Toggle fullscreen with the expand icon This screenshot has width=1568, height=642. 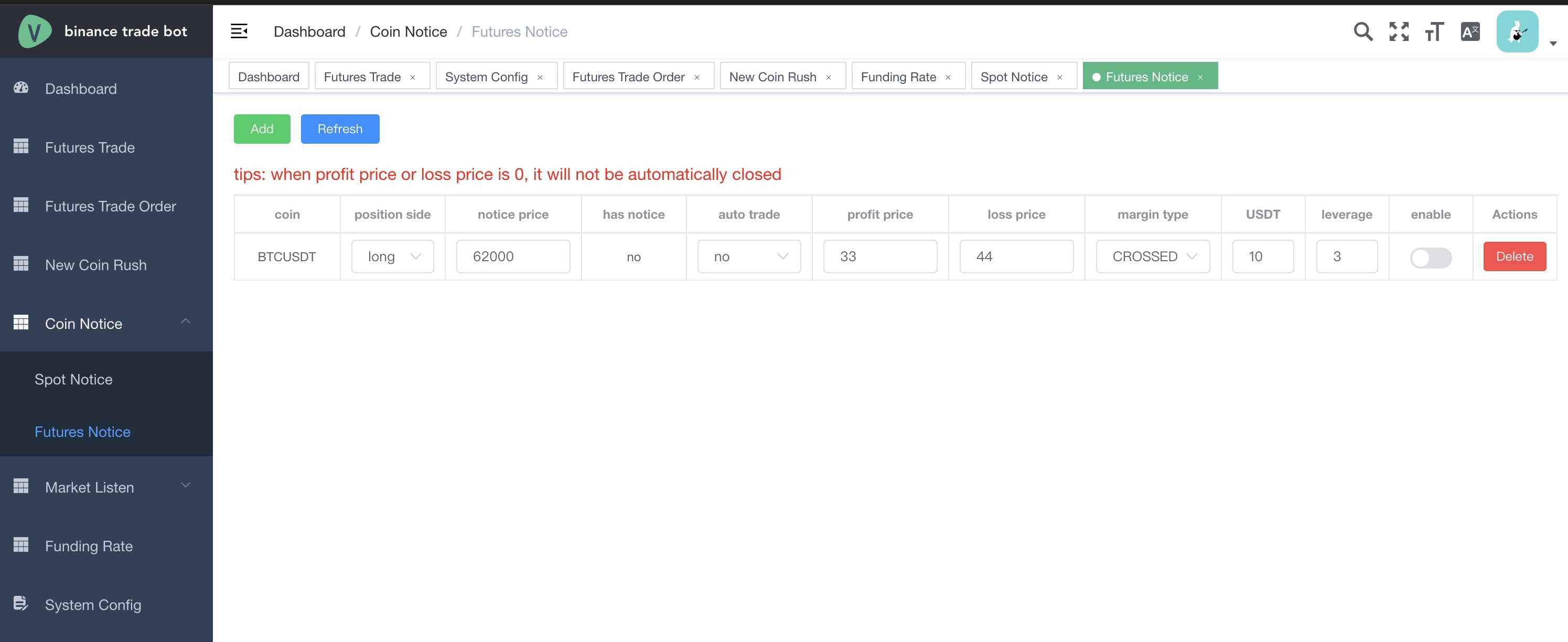[x=1398, y=31]
